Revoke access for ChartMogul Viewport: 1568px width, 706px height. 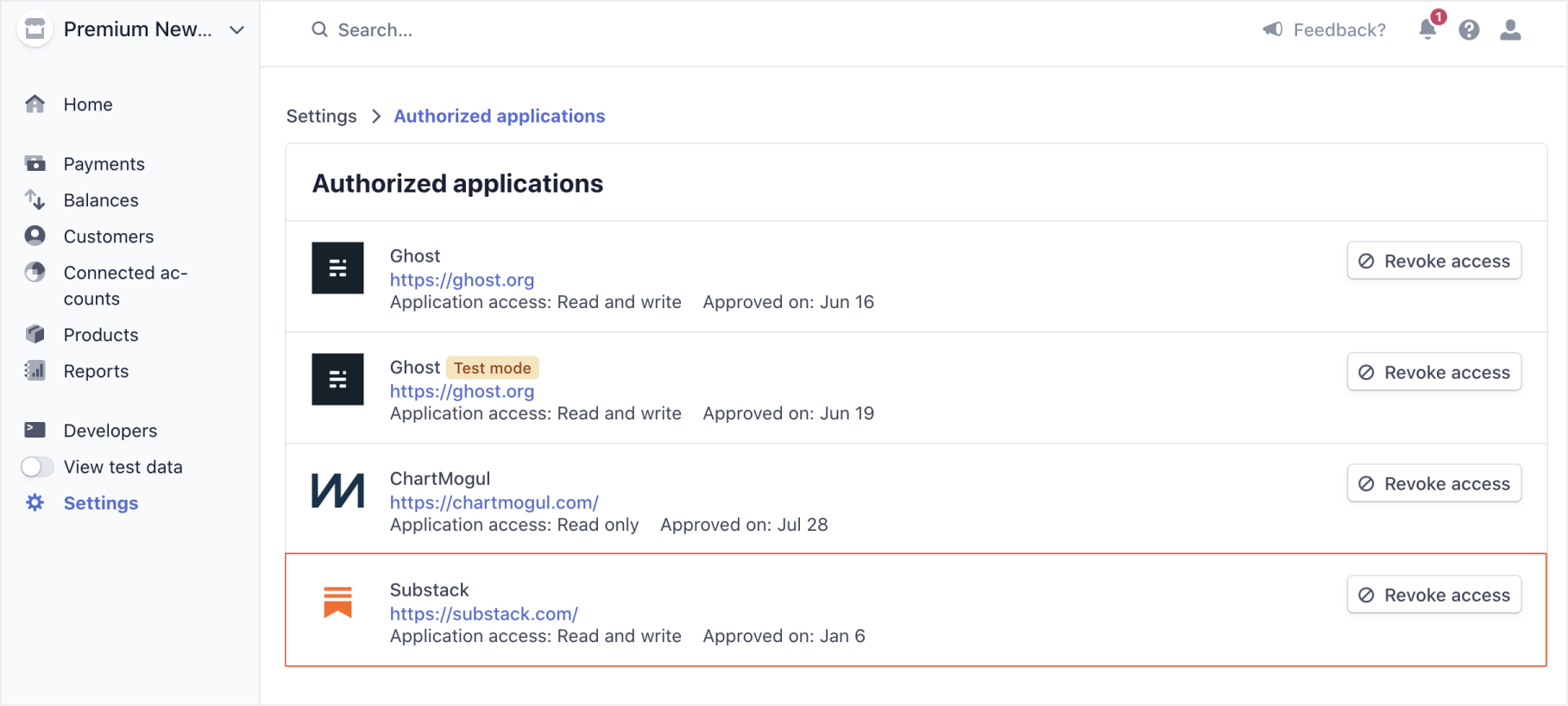[x=1434, y=483]
